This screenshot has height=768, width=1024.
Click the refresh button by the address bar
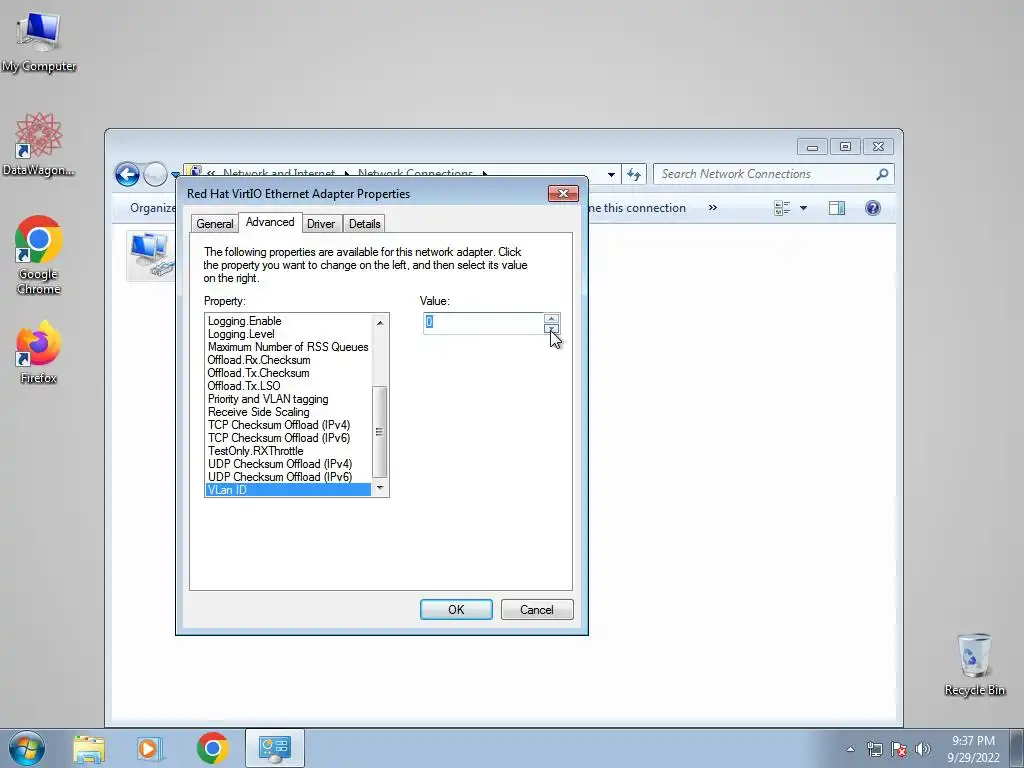633,174
